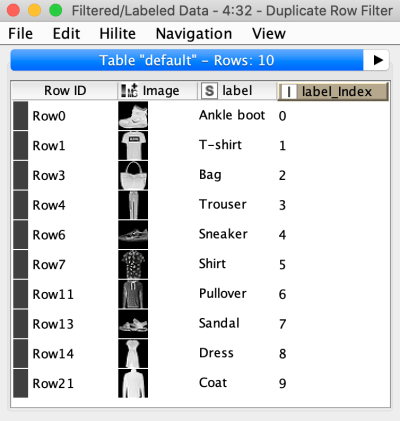Select the Table "default" Rows: 10 tab
The width and height of the screenshot is (400, 421).
[x=187, y=60]
